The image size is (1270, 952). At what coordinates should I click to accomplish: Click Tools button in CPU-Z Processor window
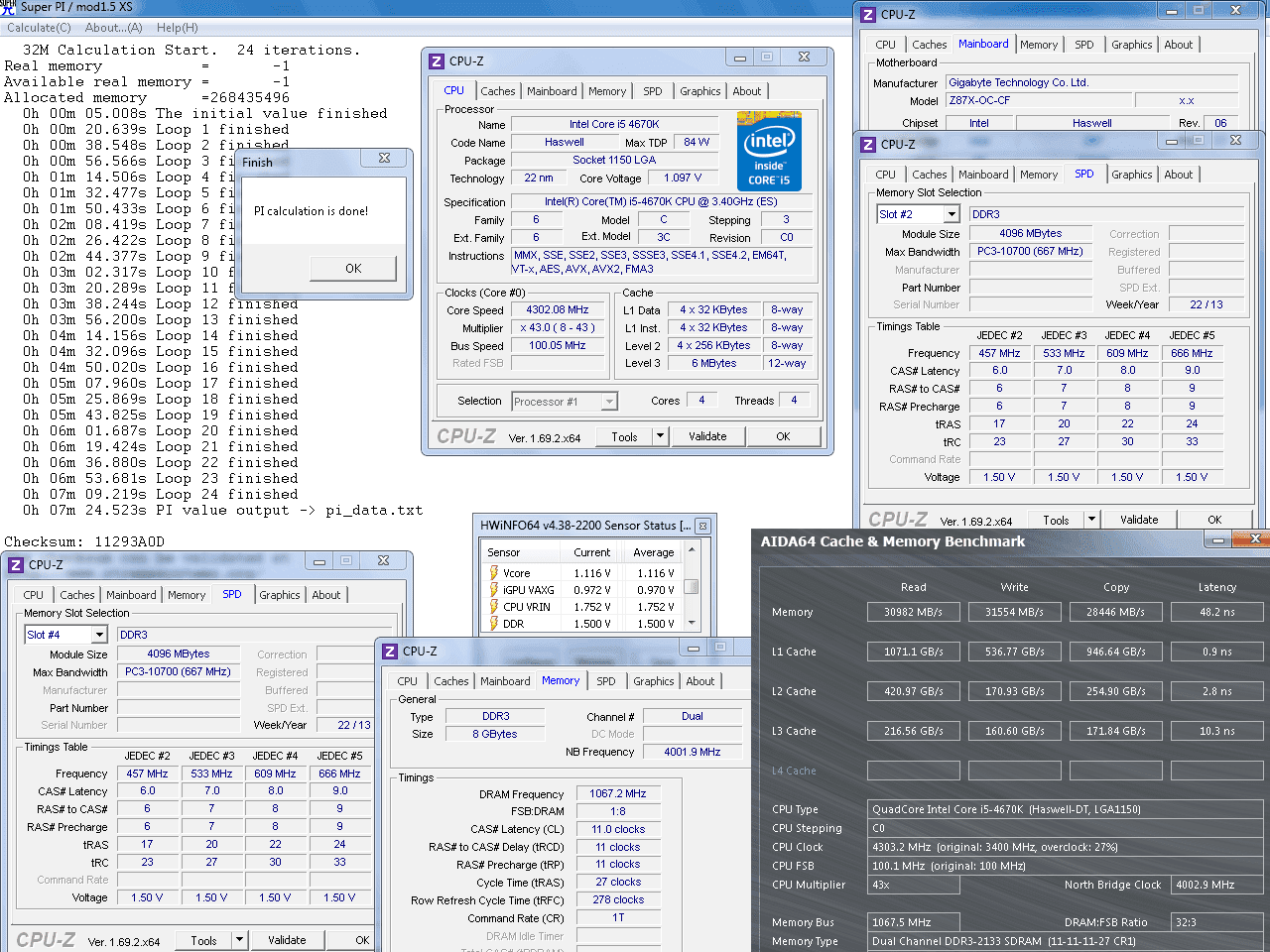[624, 436]
